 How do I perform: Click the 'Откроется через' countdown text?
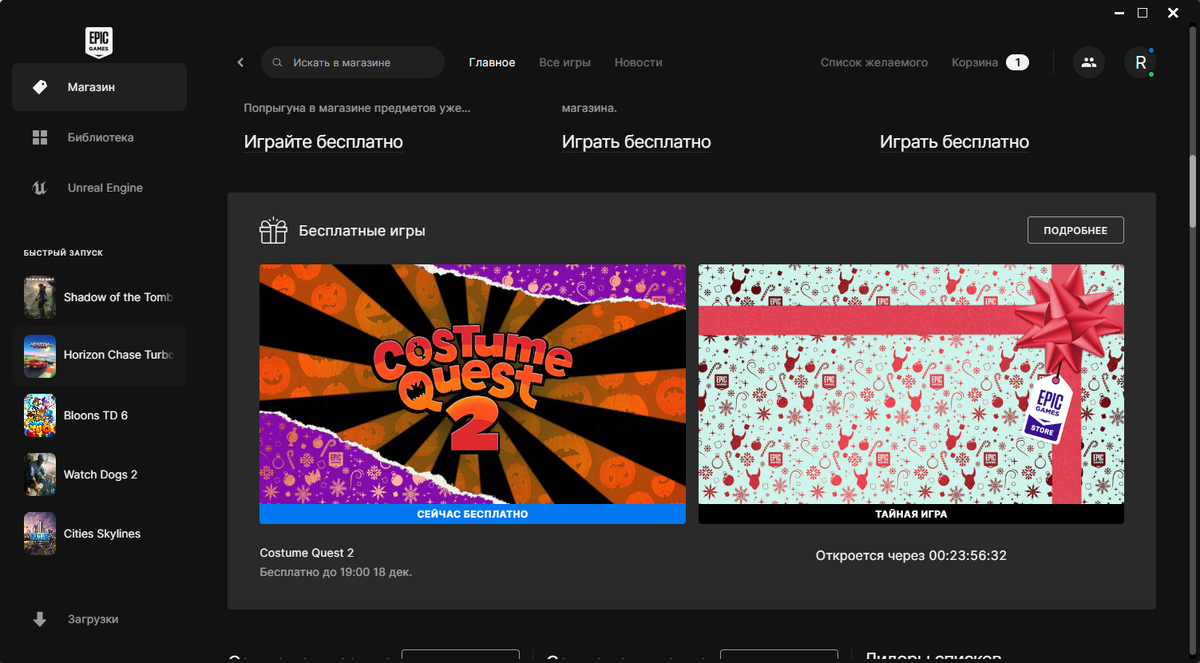coord(911,555)
